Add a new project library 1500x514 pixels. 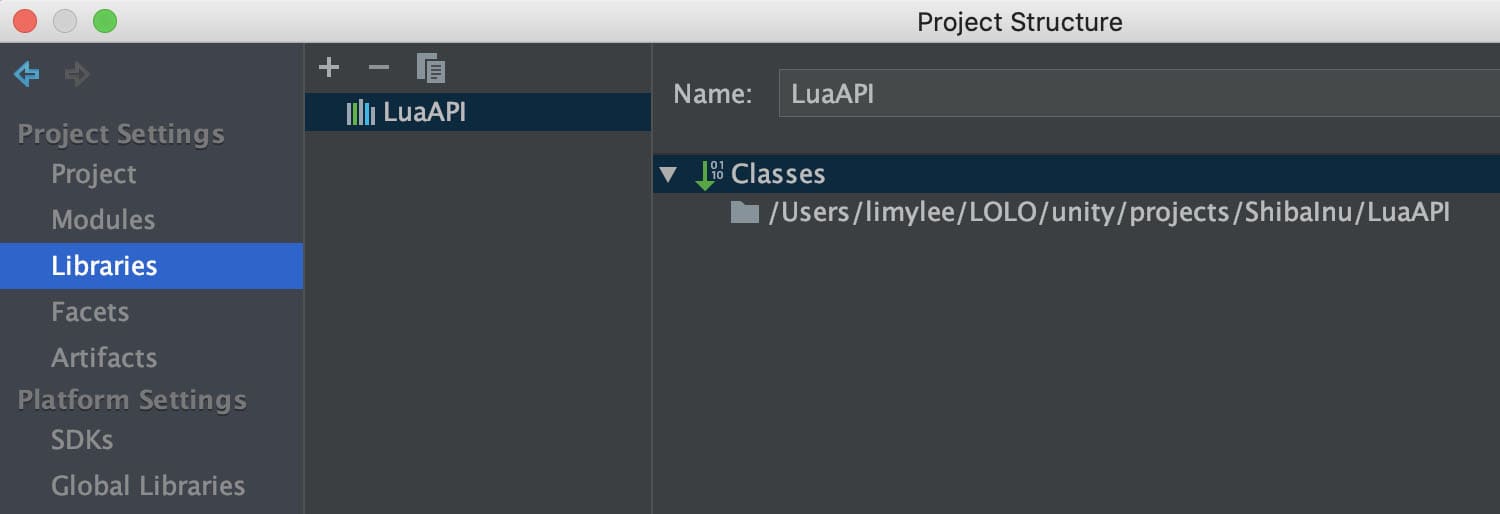click(329, 68)
